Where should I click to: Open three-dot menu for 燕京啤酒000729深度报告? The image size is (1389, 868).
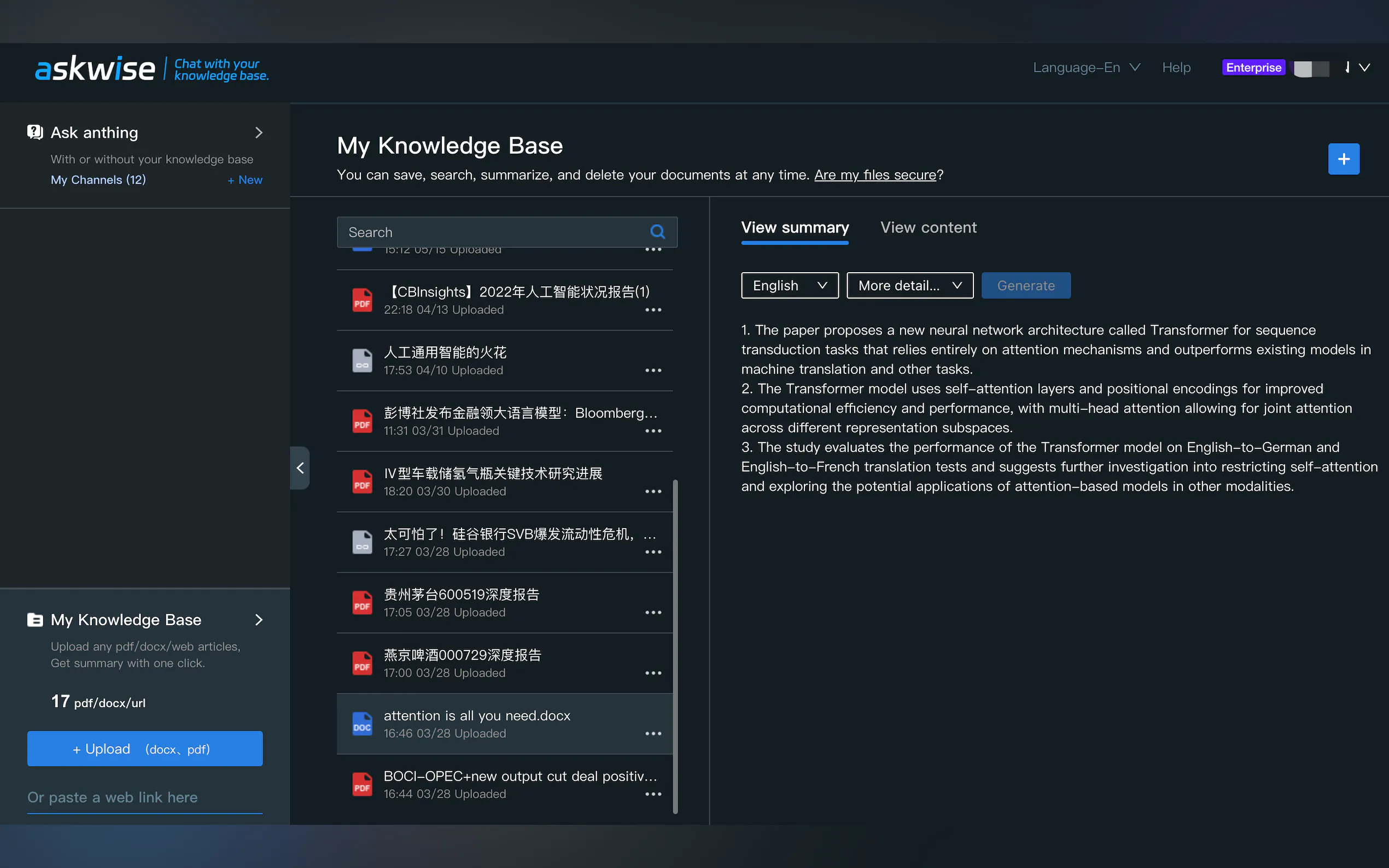[653, 673]
